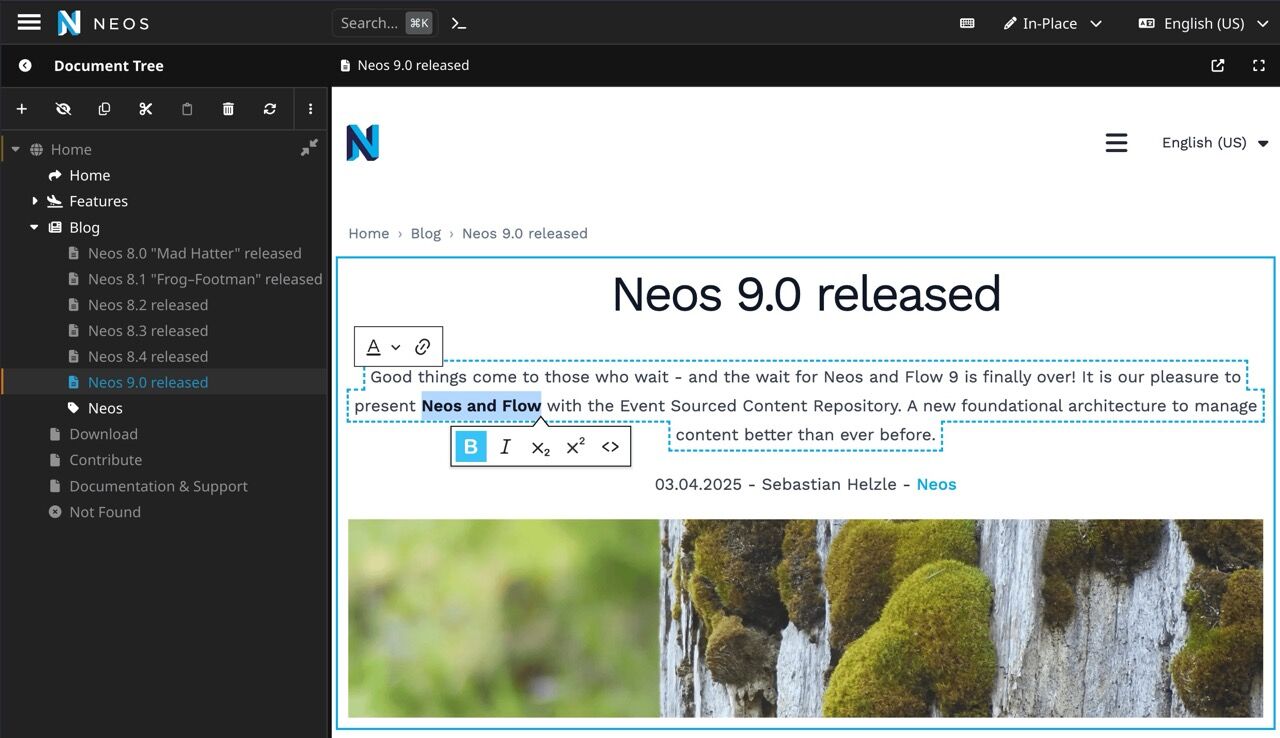This screenshot has height=738, width=1280.
Task: Toggle italic styling on the highlighted text
Action: (x=505, y=446)
